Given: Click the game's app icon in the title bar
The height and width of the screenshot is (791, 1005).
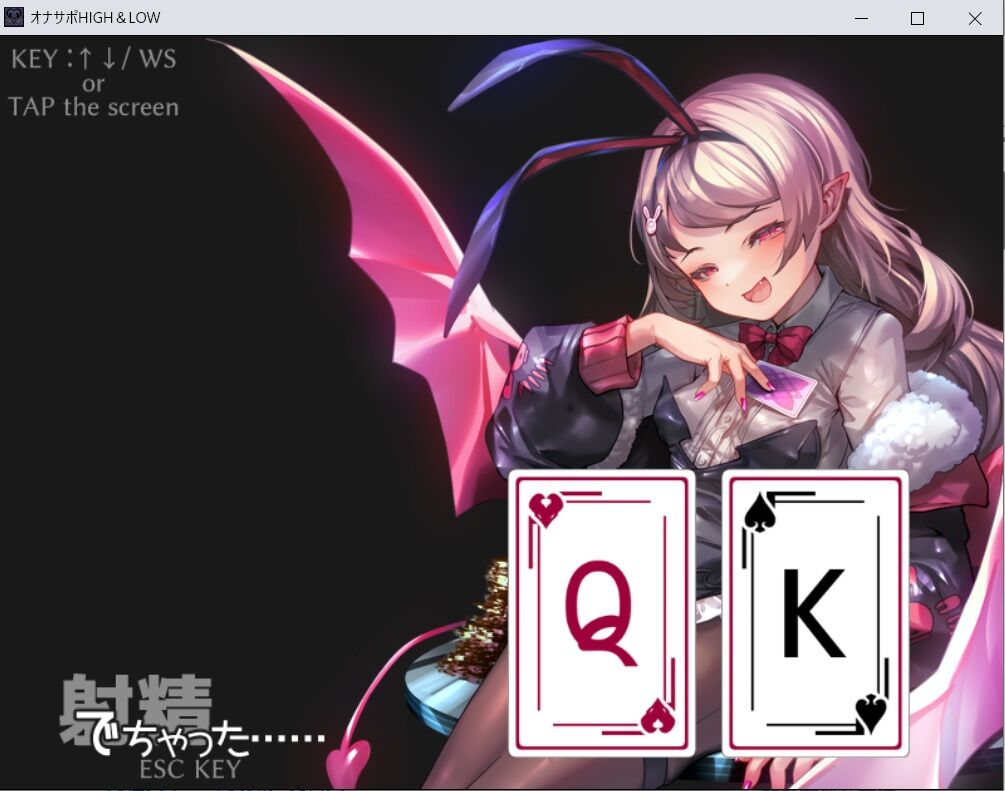Looking at the screenshot, I should pyautogui.click(x=14, y=17).
